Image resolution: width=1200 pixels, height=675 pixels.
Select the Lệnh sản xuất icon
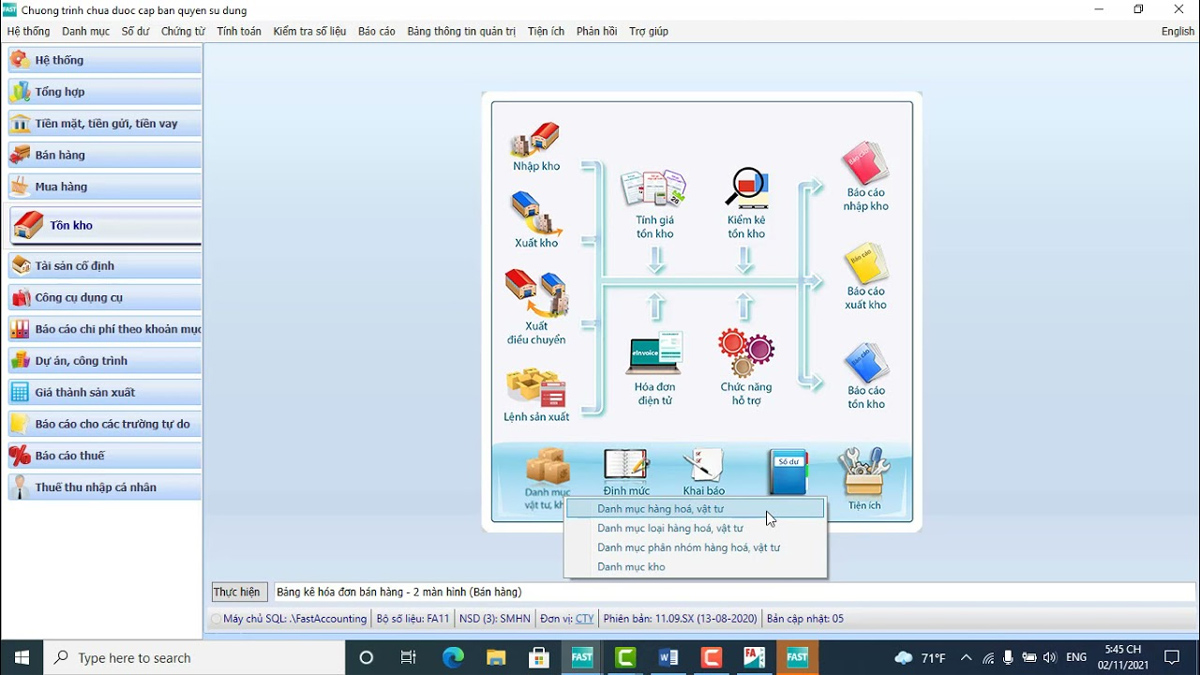[536, 388]
